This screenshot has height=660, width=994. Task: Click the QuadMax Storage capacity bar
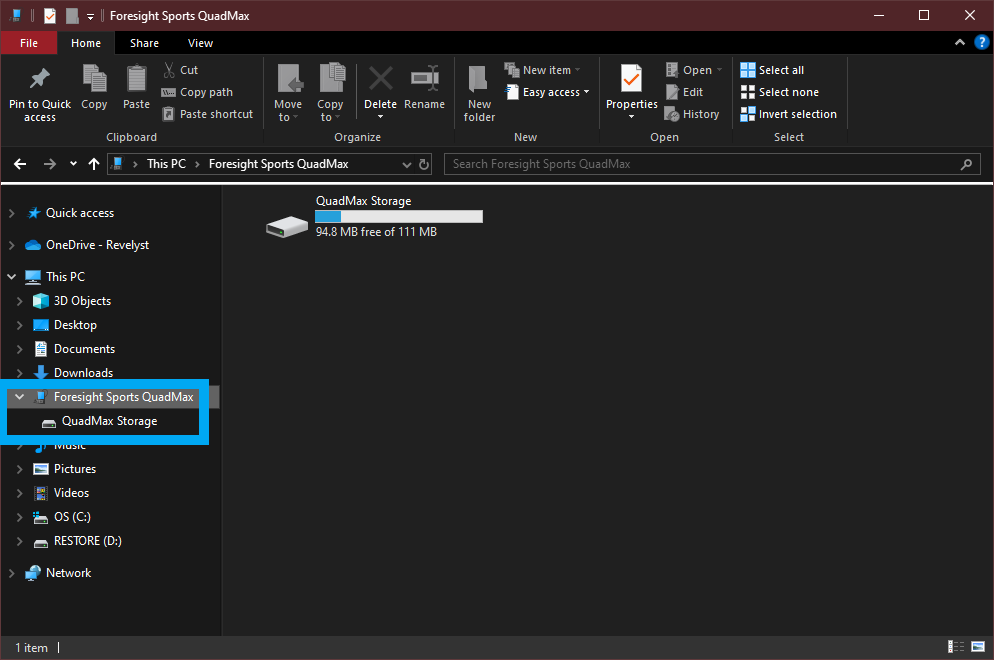[x=399, y=217]
